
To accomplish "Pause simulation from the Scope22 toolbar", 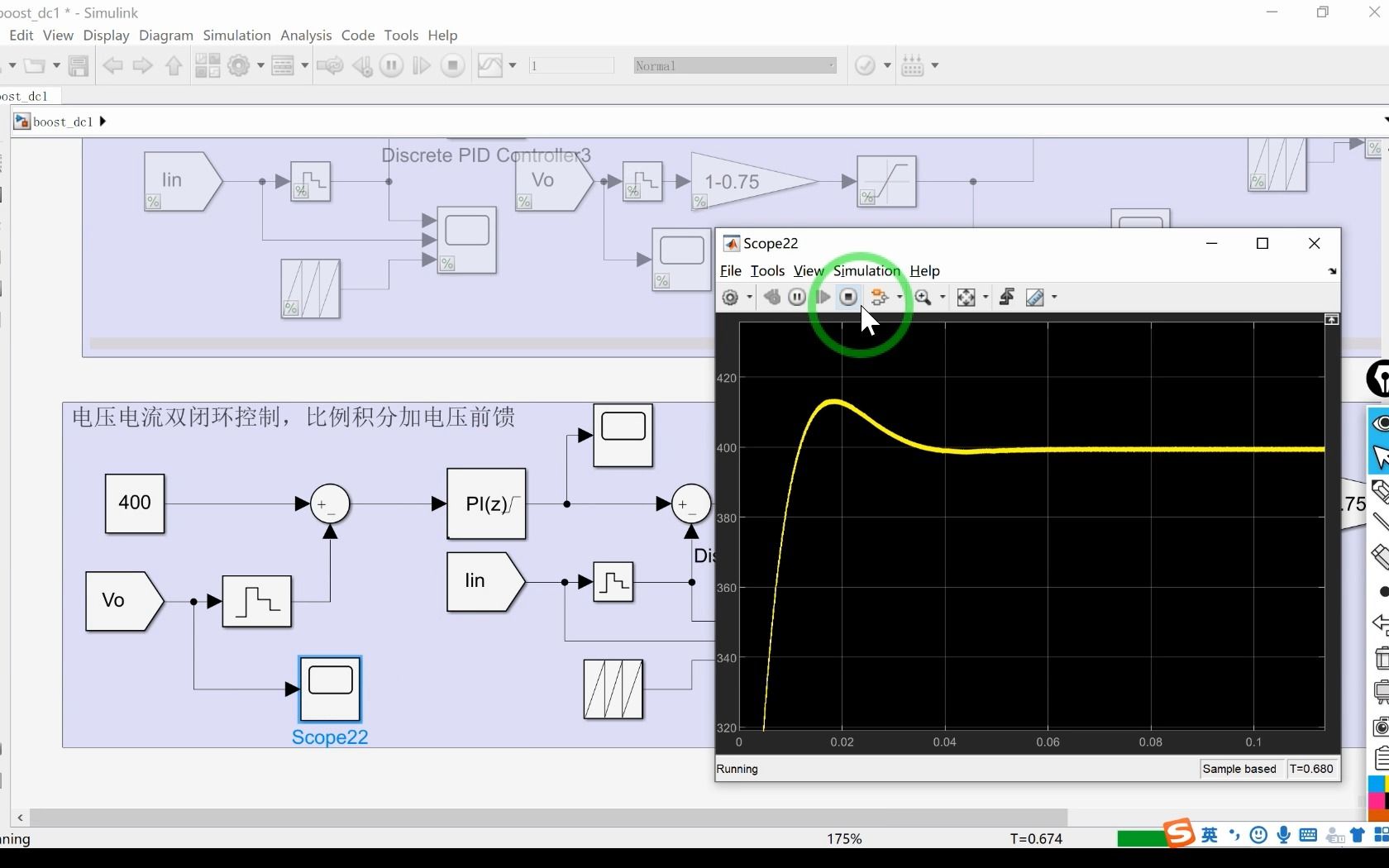I will (x=797, y=298).
